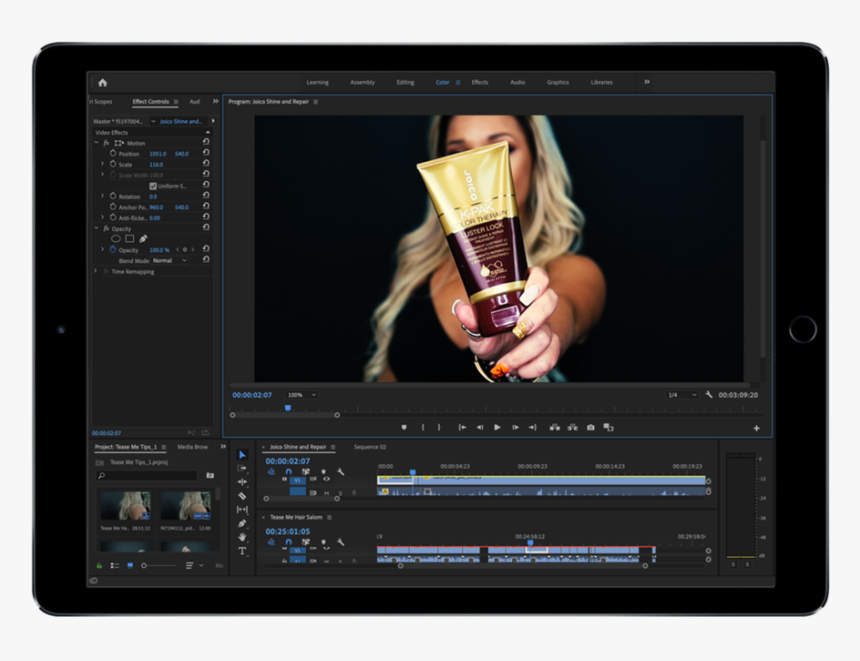
Task: Toggle animation stopwatch for Anchor Point
Action: [113, 207]
